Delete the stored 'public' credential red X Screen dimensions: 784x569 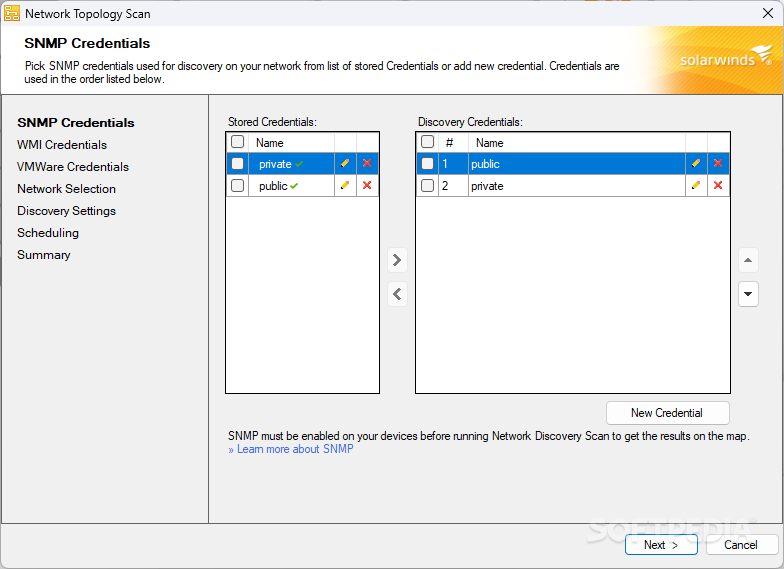point(367,186)
